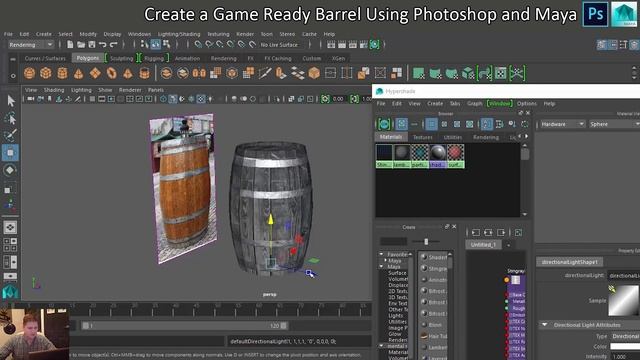
Task: Open the Texturing main menu
Action: pos(218,34)
